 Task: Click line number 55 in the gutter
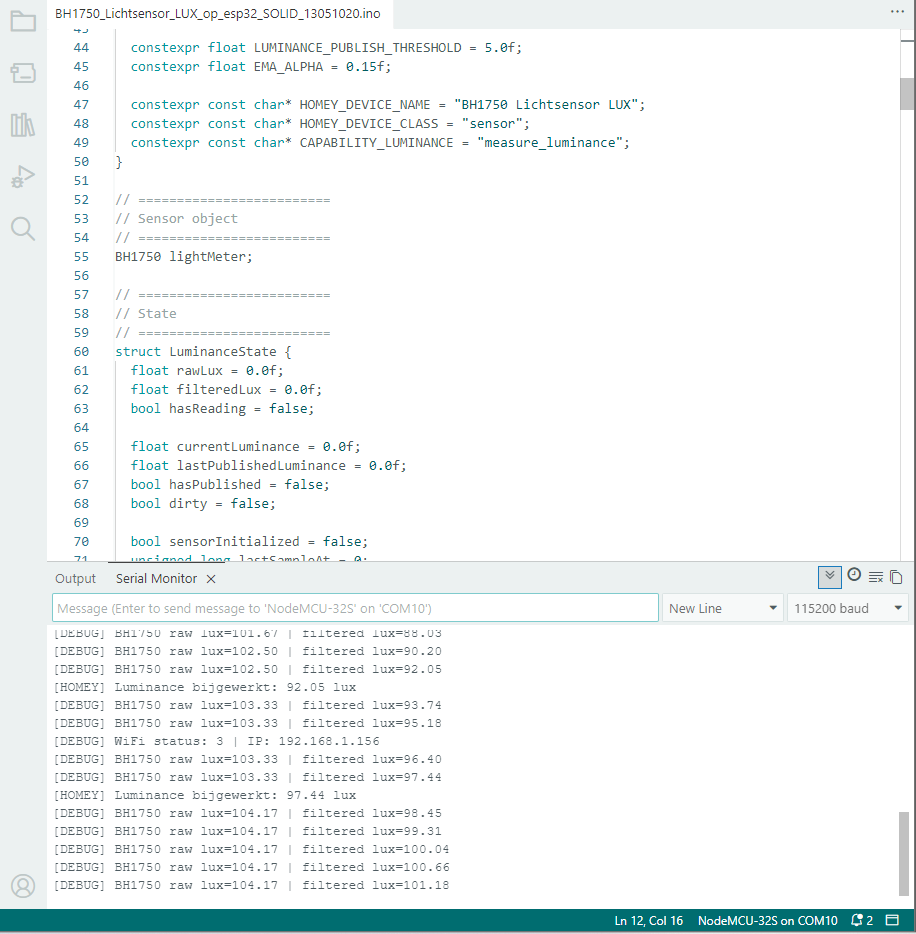[x=81, y=257]
